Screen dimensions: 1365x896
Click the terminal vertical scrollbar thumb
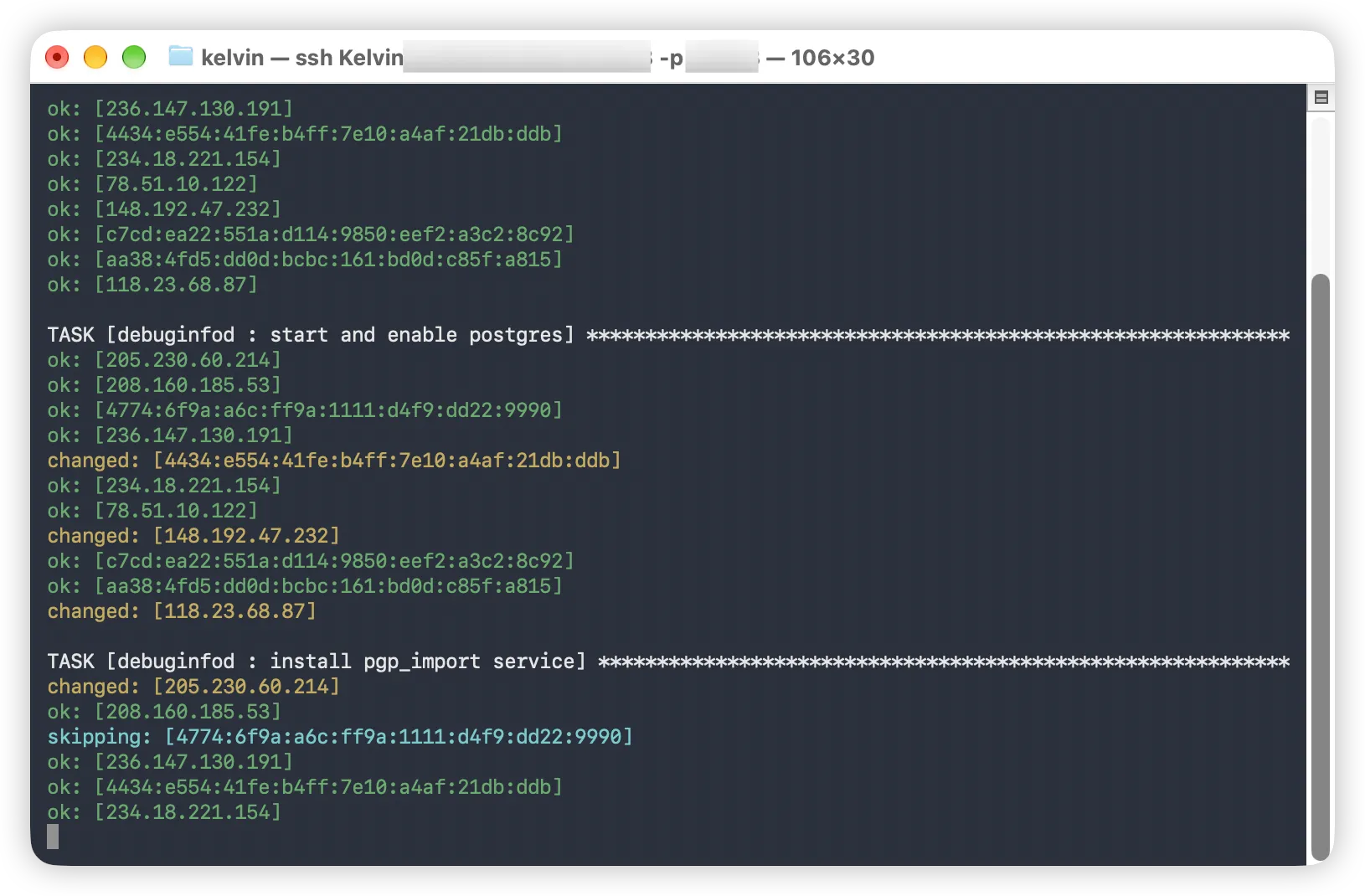click(1321, 566)
